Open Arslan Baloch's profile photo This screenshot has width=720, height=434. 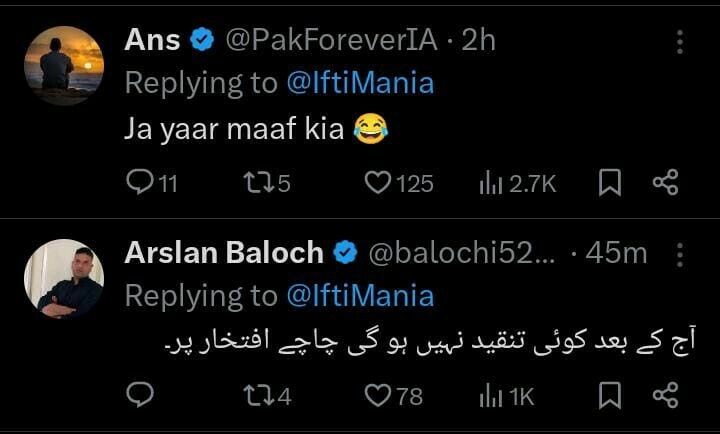[x=63, y=279]
